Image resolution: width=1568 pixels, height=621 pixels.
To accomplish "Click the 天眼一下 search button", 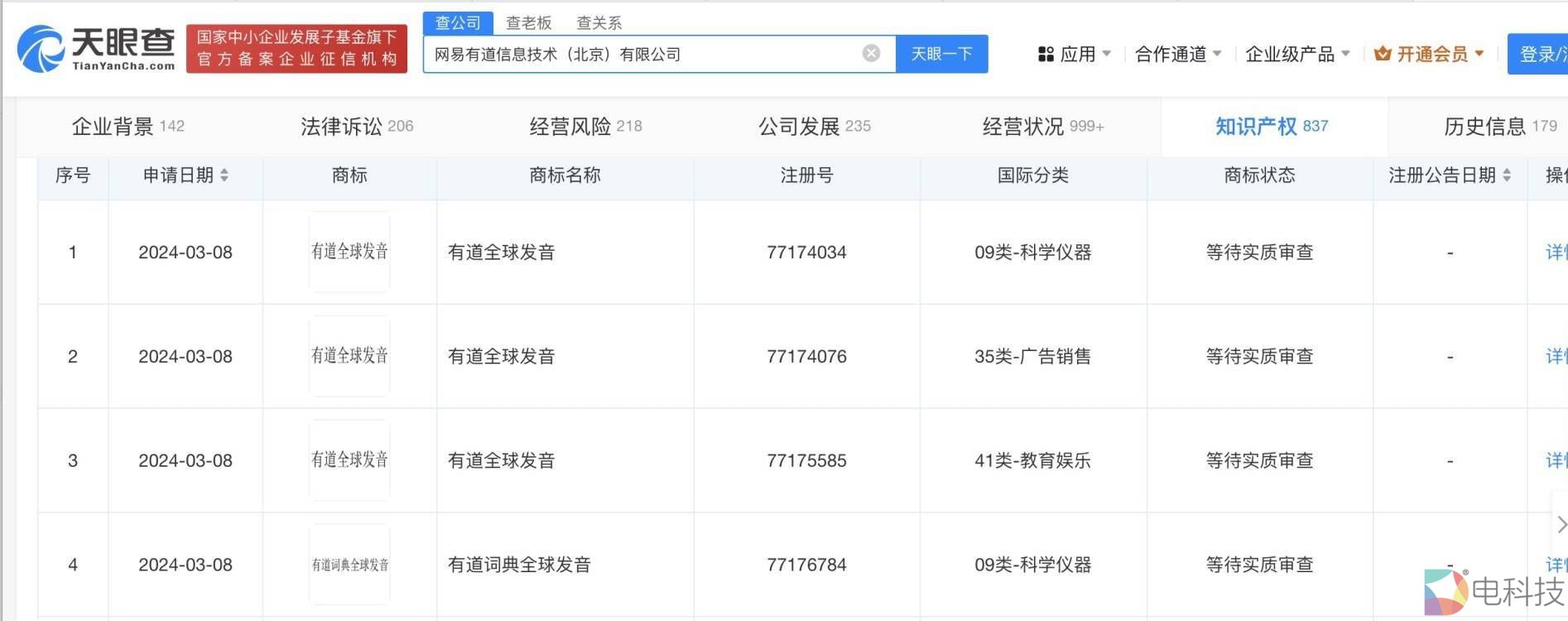I will coord(941,54).
